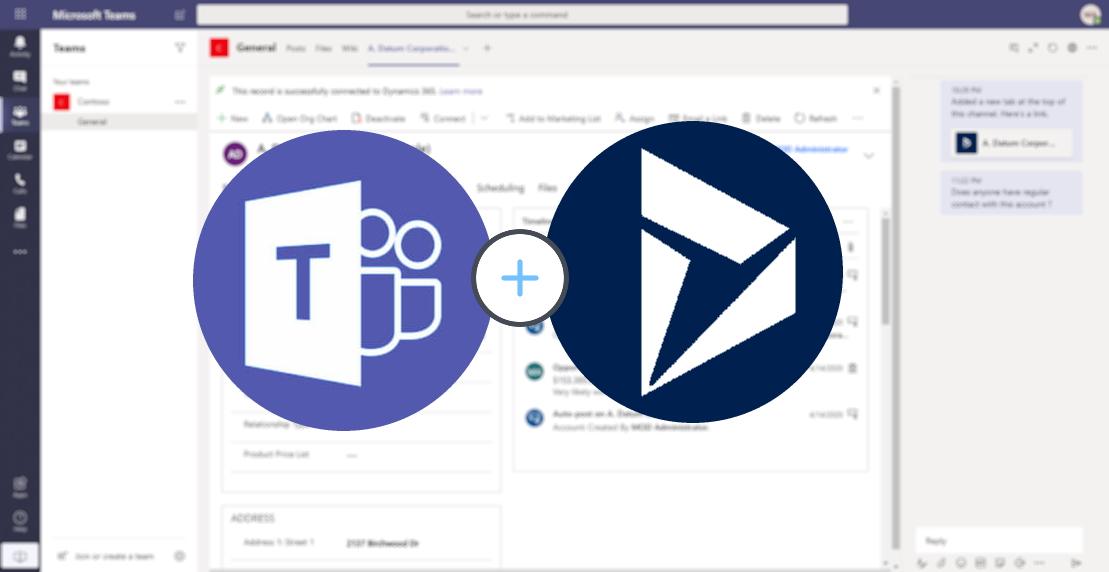Click the record form vertical scrollbar

coord(884,270)
